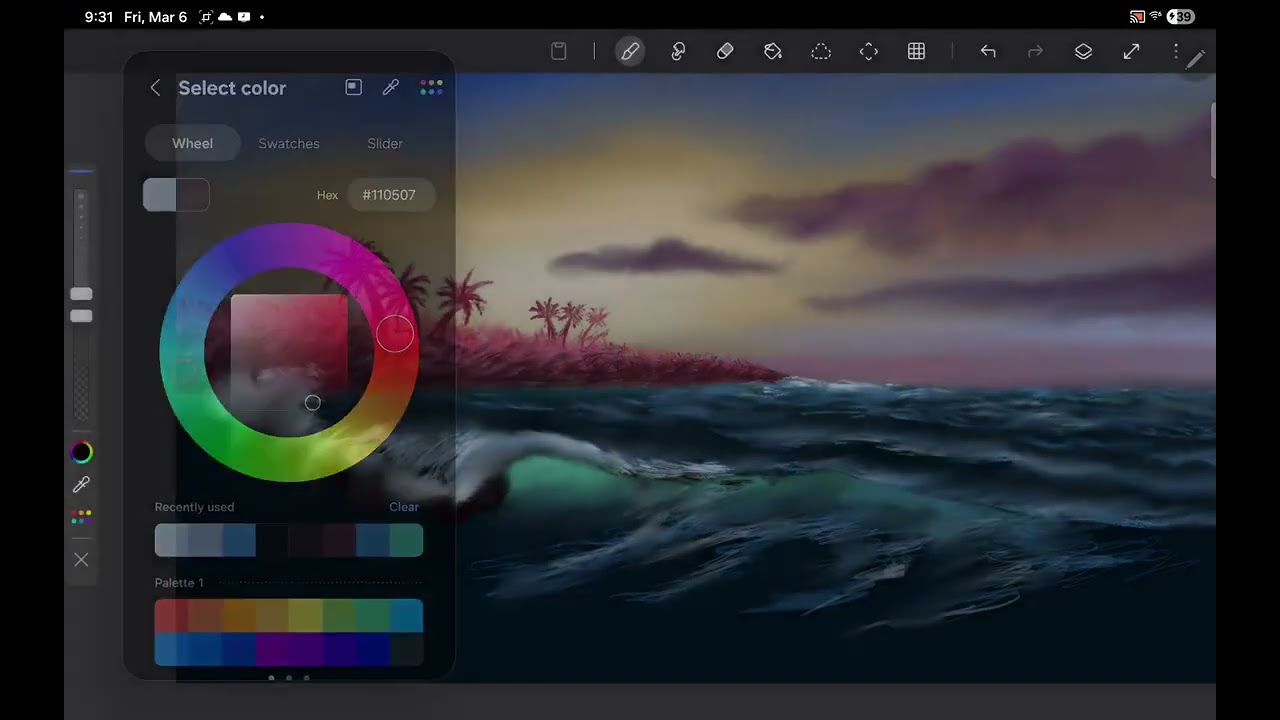The image size is (1280, 720).
Task: Select the eyedropper in the left sidebar
Action: pyautogui.click(x=81, y=485)
